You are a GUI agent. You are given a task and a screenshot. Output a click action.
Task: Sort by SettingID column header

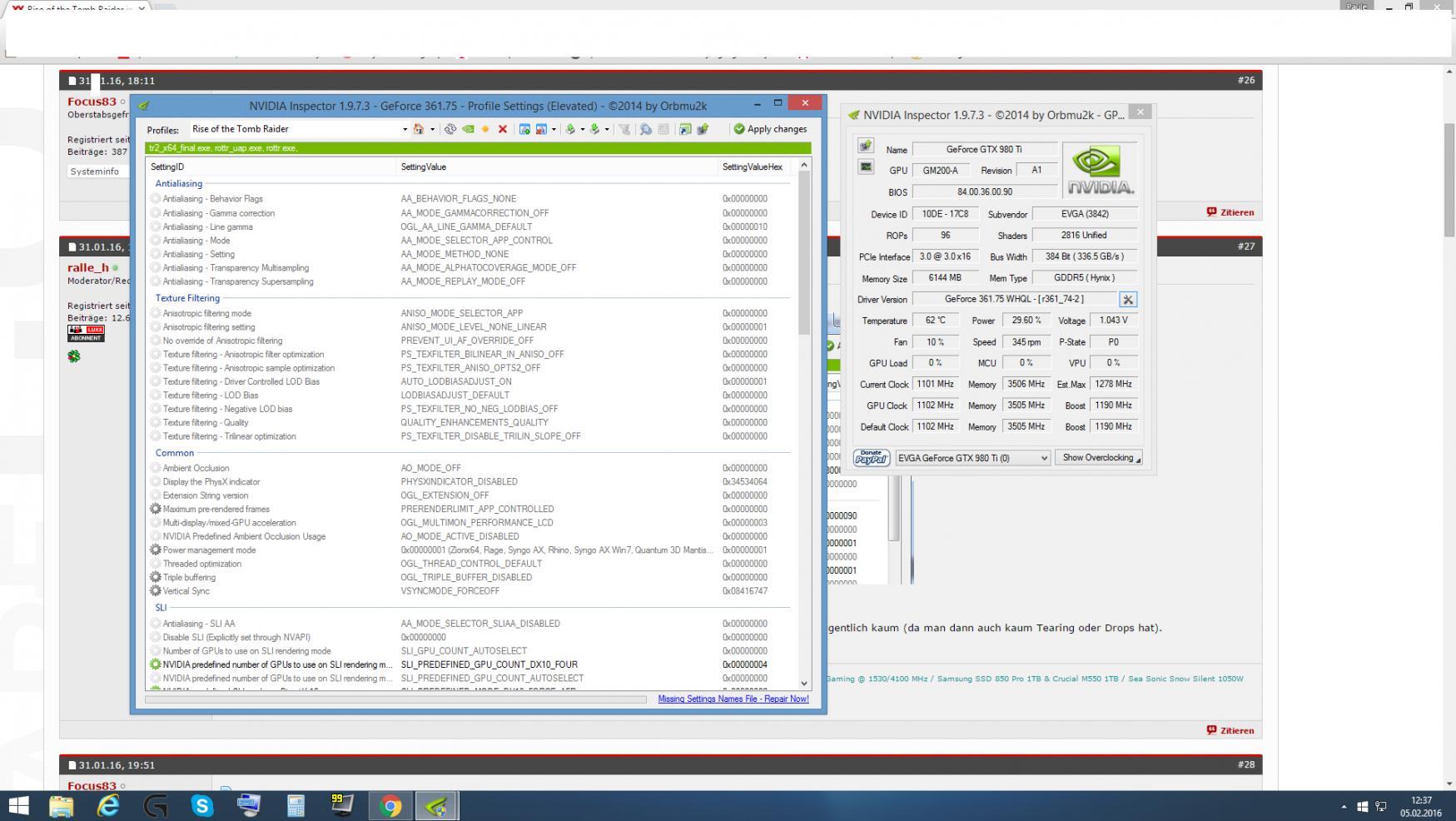coord(272,167)
